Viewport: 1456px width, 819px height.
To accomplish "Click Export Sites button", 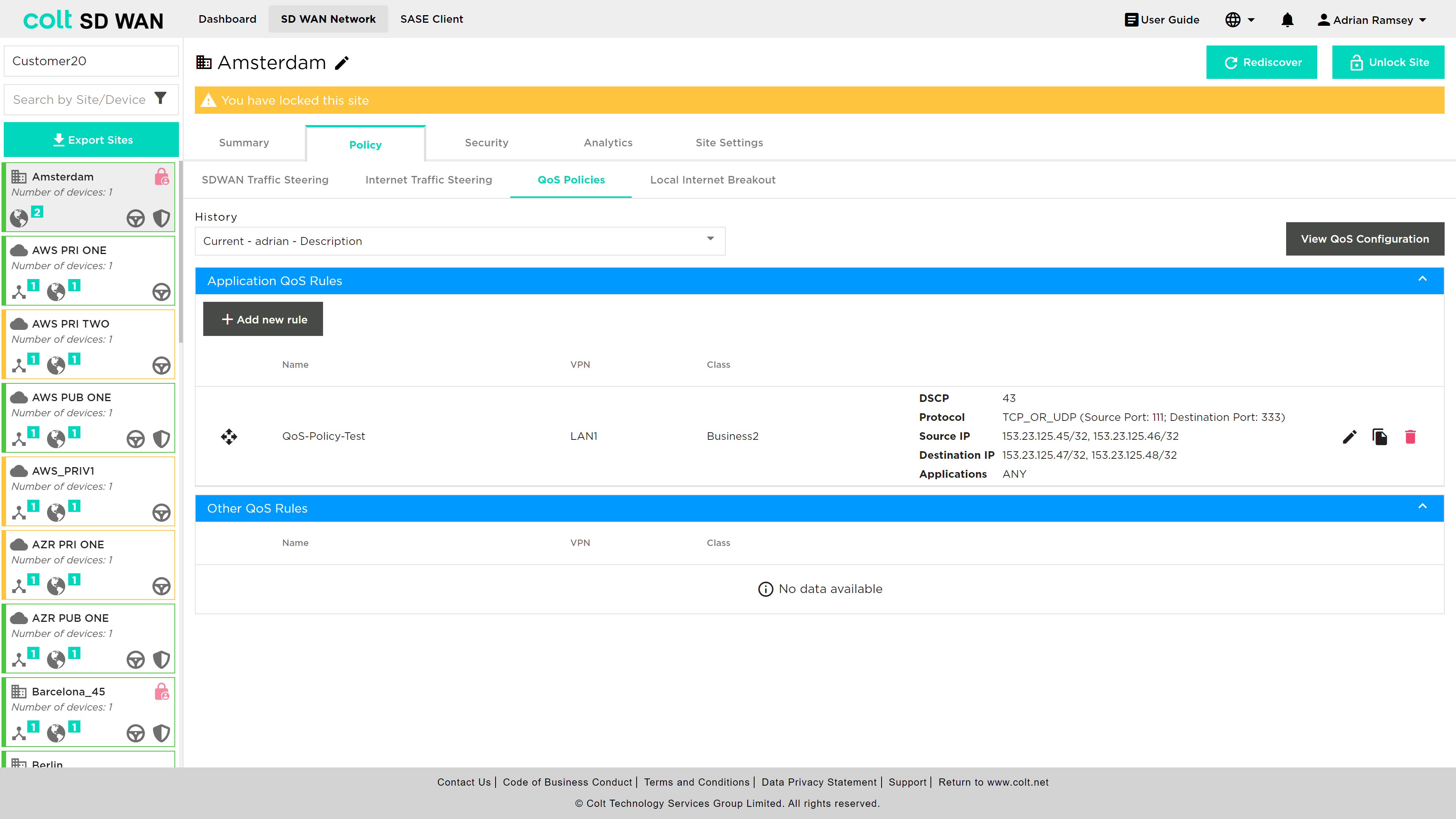I will [x=91, y=140].
